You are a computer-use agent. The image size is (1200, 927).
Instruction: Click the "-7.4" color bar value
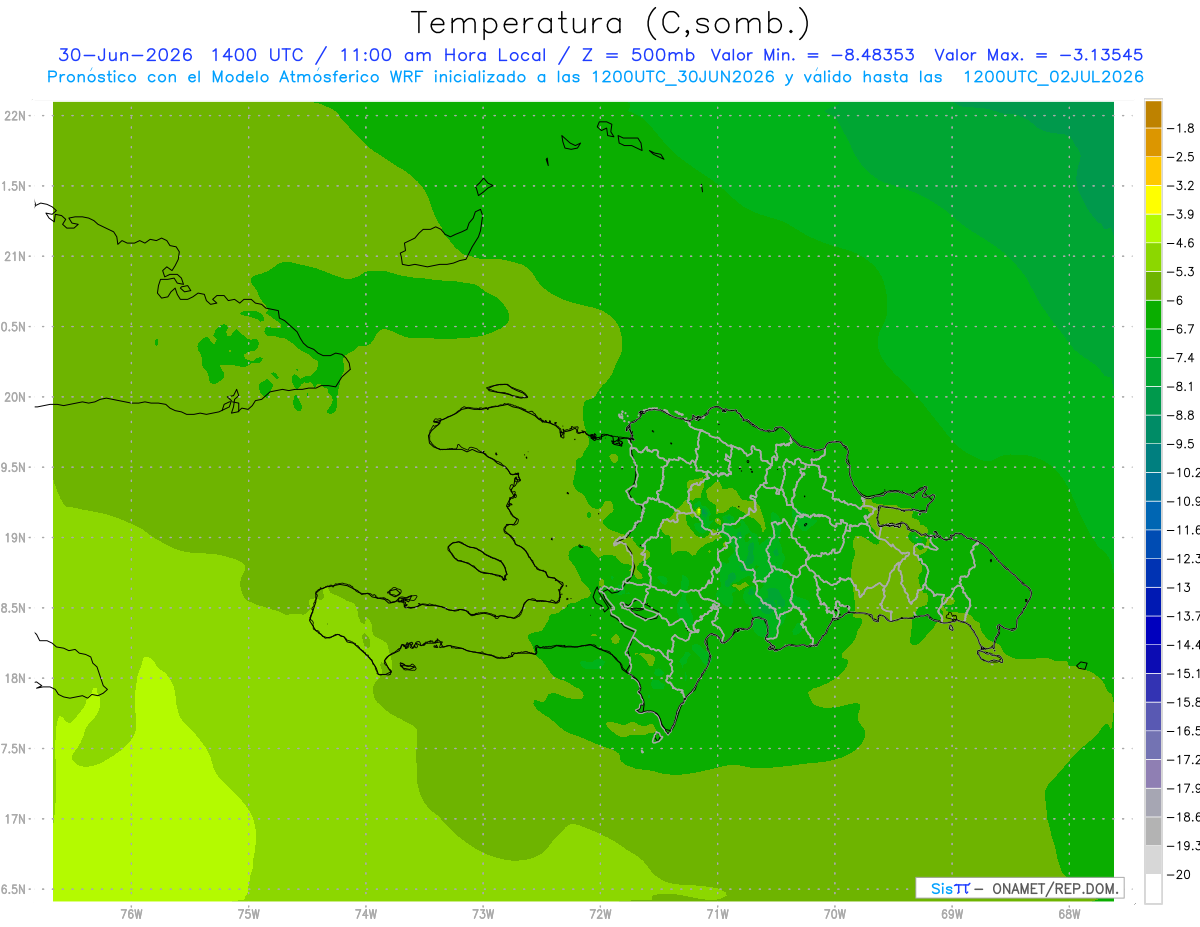pyautogui.click(x=1181, y=357)
